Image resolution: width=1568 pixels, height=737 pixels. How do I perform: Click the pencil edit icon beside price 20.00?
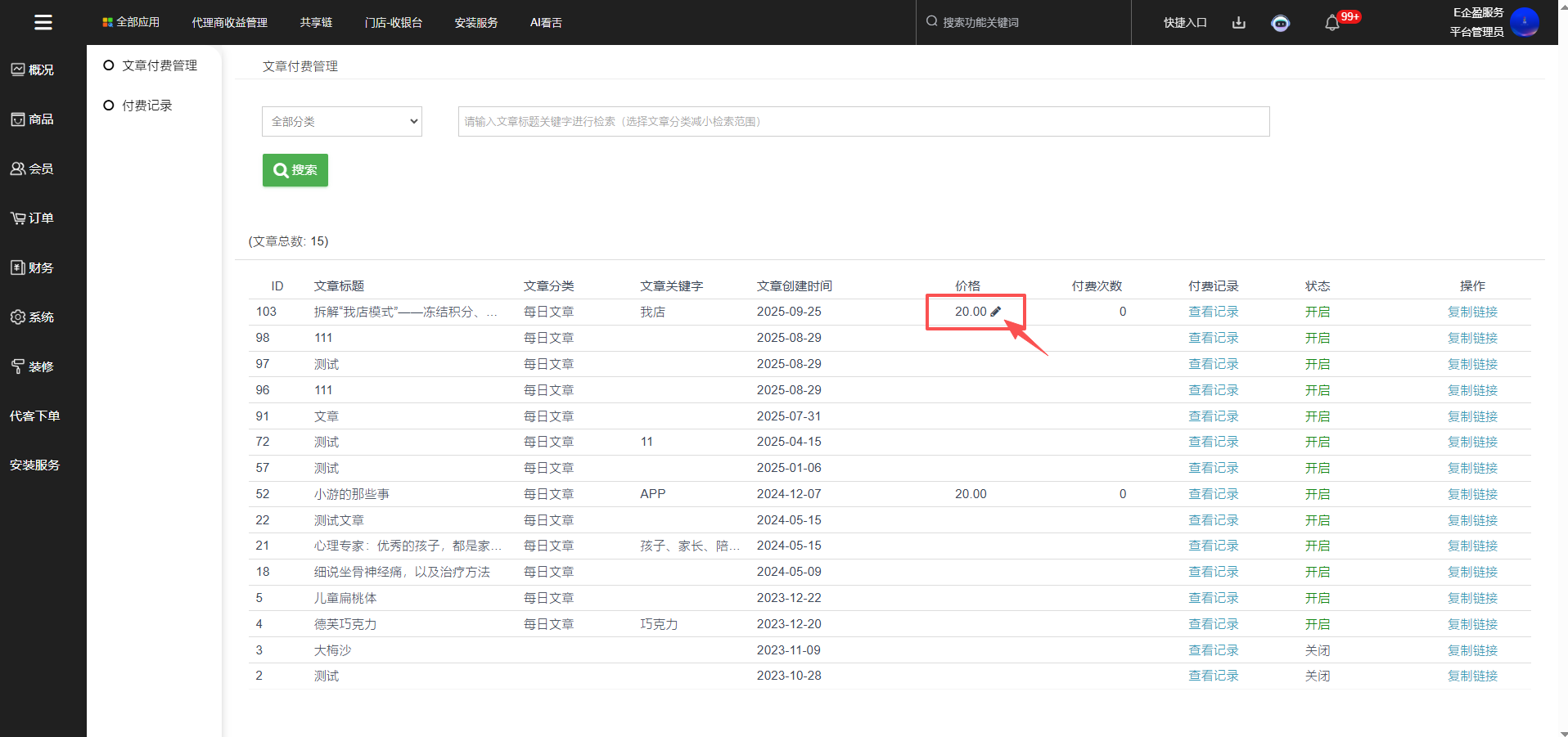996,312
